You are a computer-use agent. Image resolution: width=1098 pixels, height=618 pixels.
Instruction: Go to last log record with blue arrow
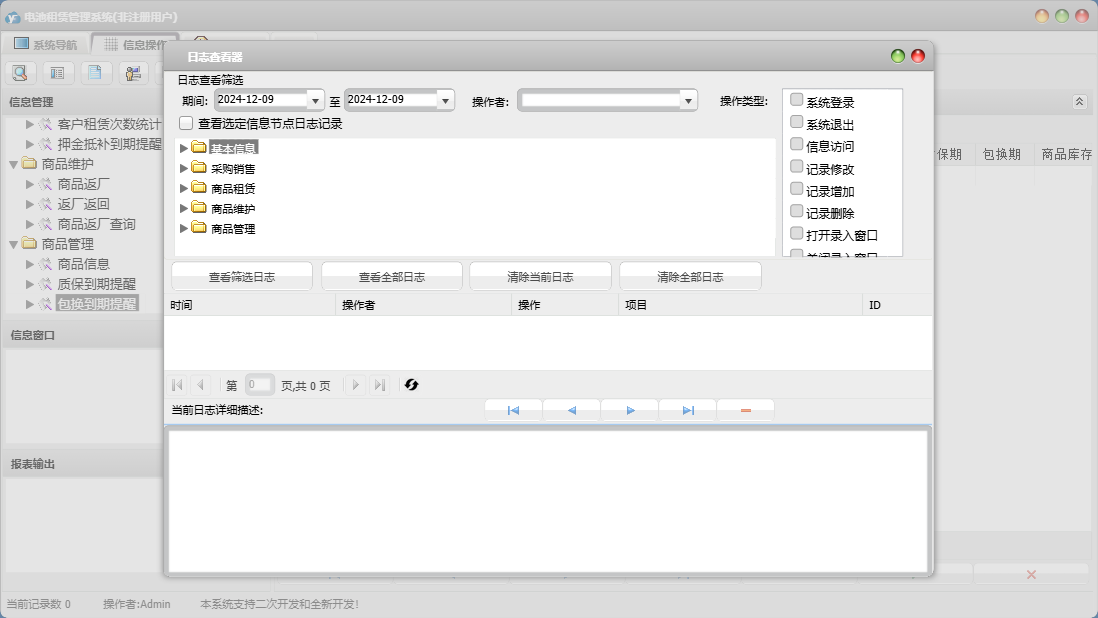(688, 410)
